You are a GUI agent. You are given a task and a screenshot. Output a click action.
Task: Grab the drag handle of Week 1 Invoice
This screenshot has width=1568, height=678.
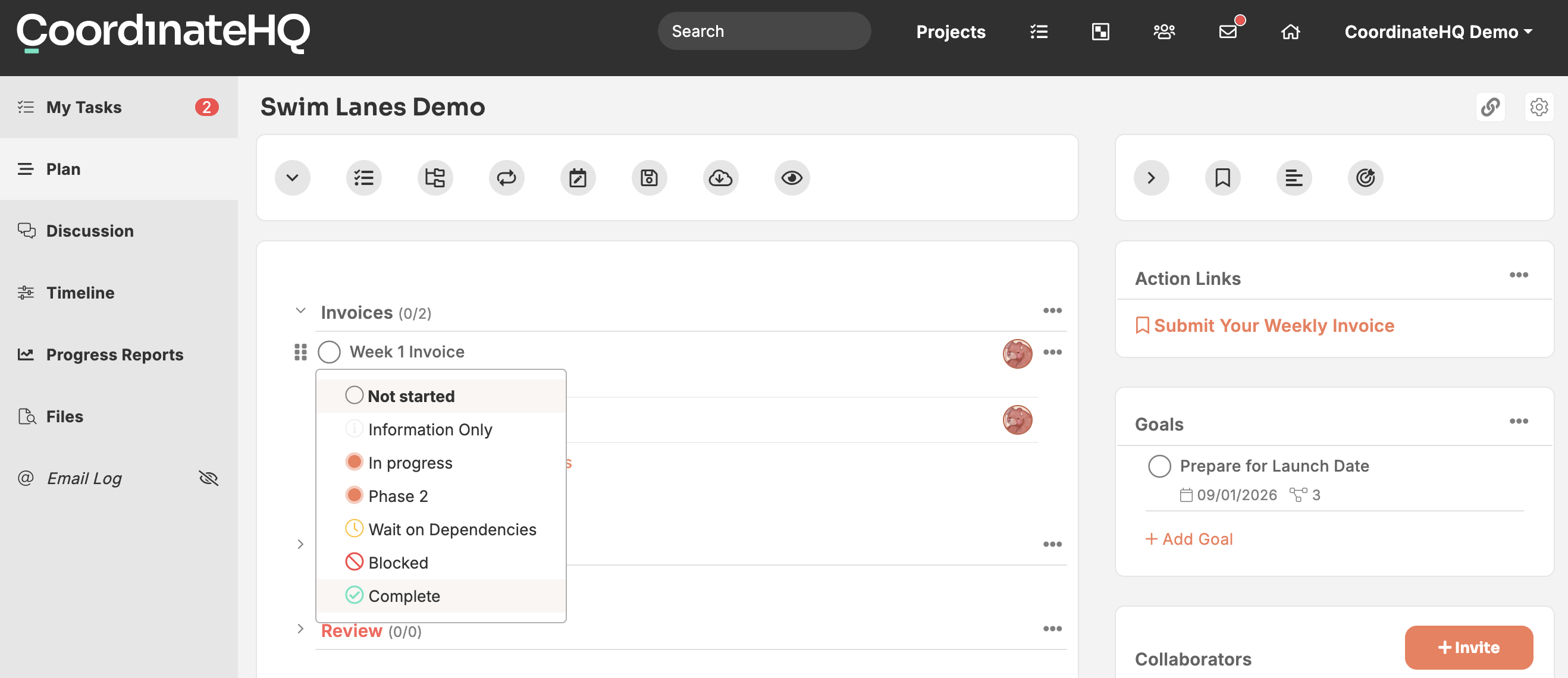301,351
